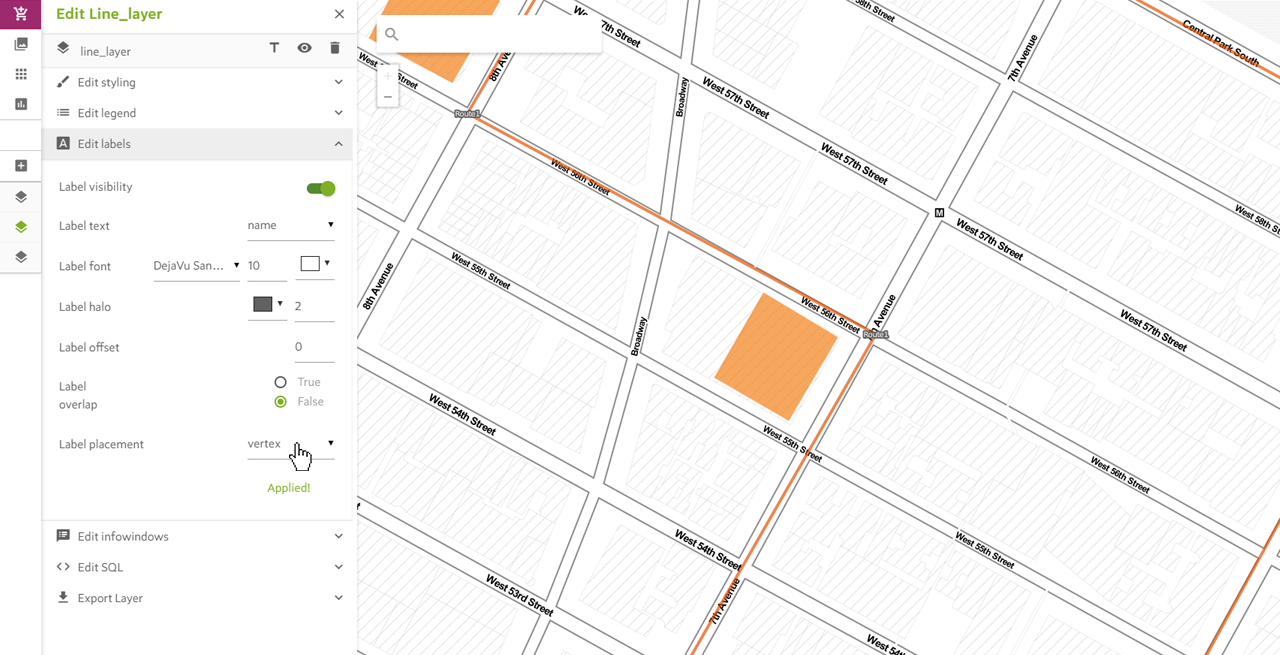The image size is (1280, 655).
Task: Collapse the Edit labels section chevron
Action: 338,144
